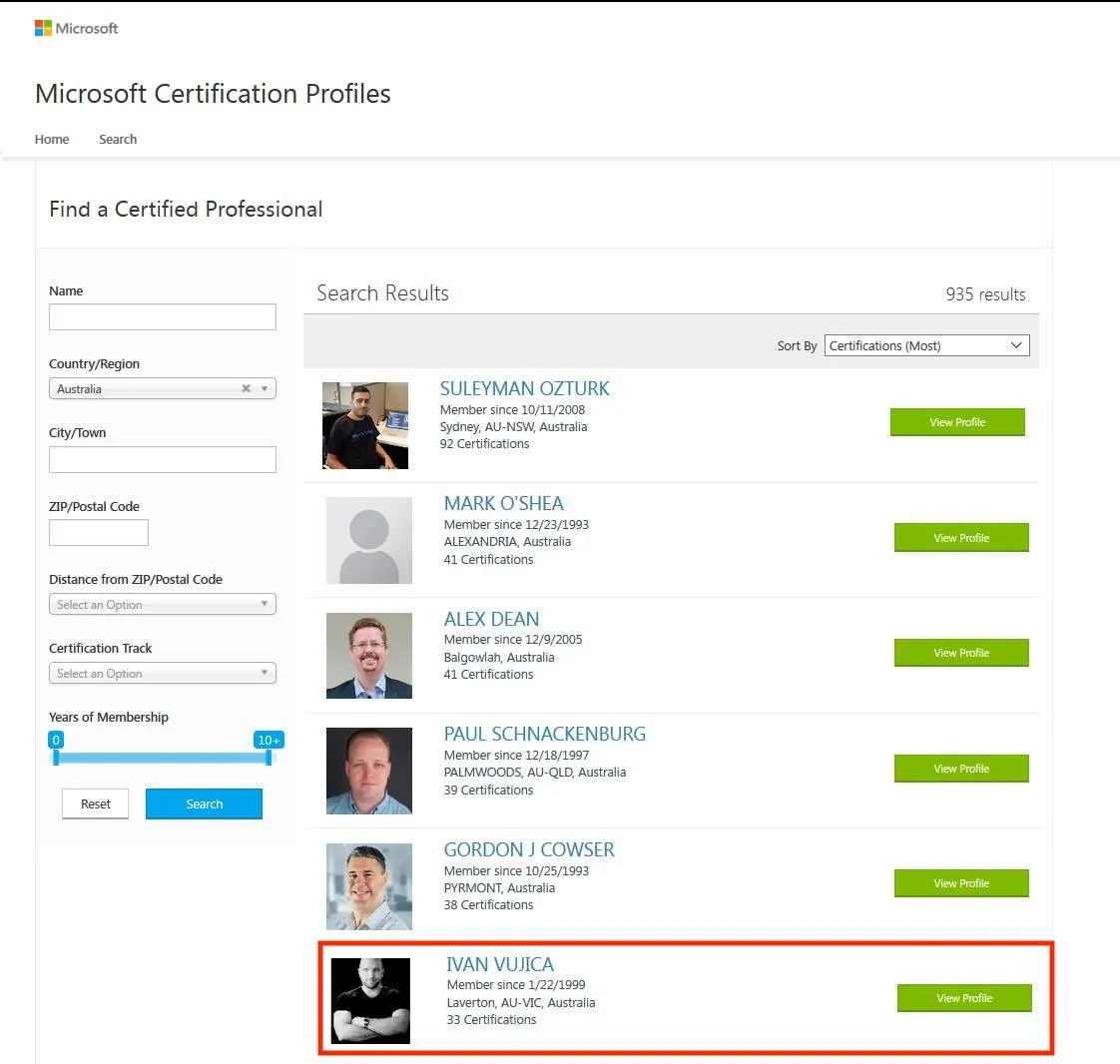Click Ivan Vujica's profile photo
The height and width of the screenshot is (1064, 1120).
point(370,1001)
